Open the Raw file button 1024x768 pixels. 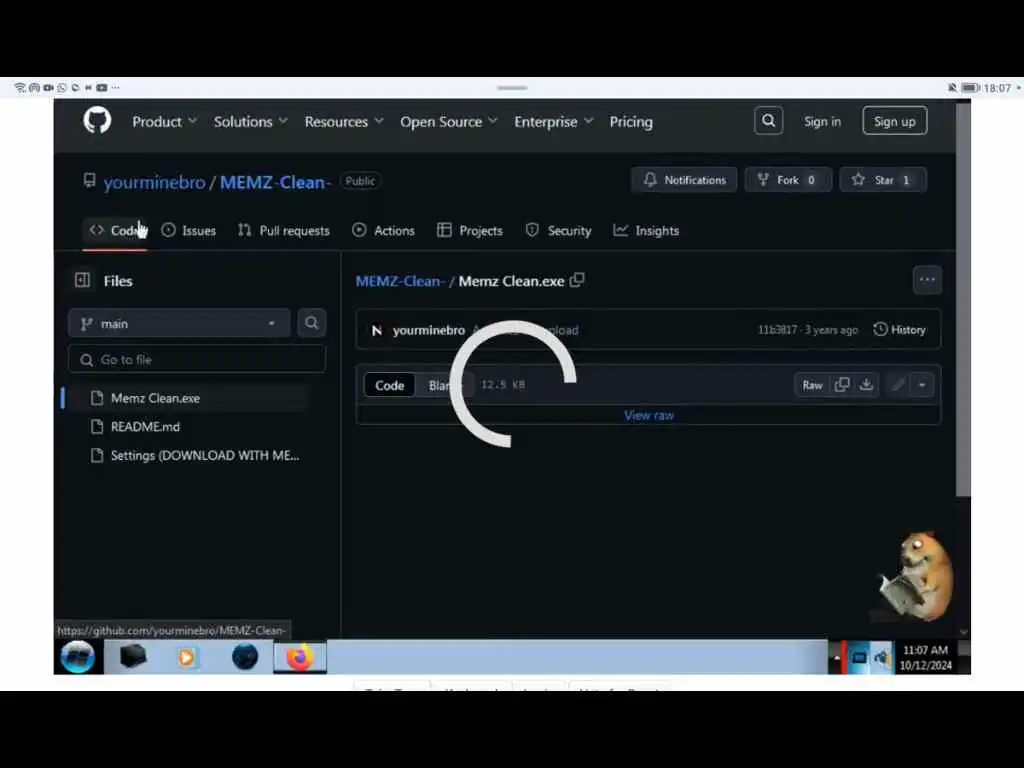click(x=812, y=385)
